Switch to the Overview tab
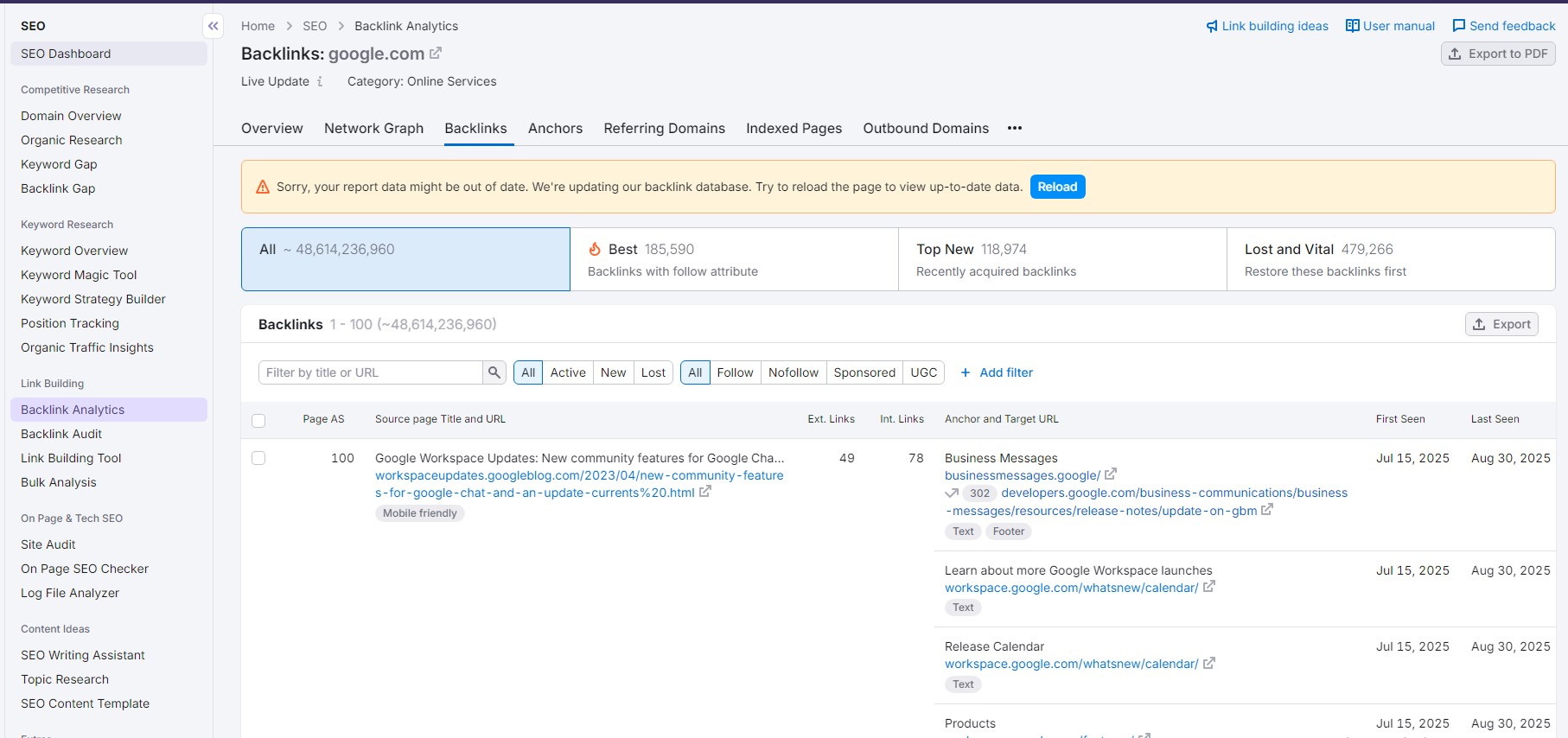 pos(272,128)
